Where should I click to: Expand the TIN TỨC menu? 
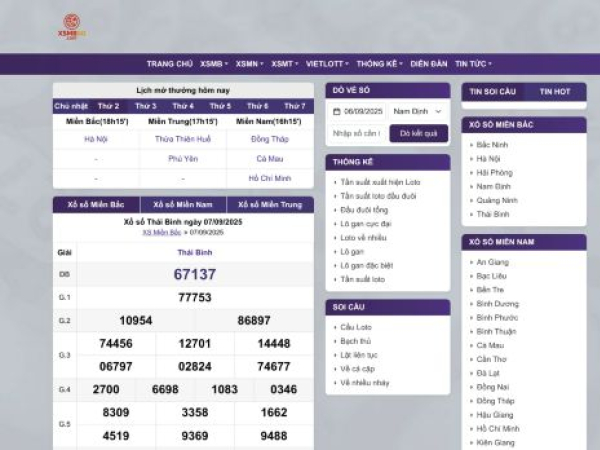473,64
